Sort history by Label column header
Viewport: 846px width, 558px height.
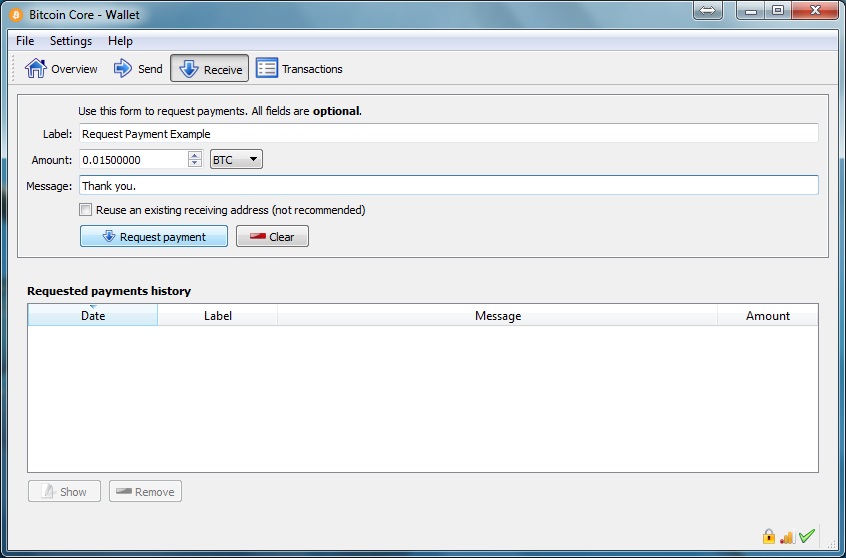pyautogui.click(x=217, y=316)
